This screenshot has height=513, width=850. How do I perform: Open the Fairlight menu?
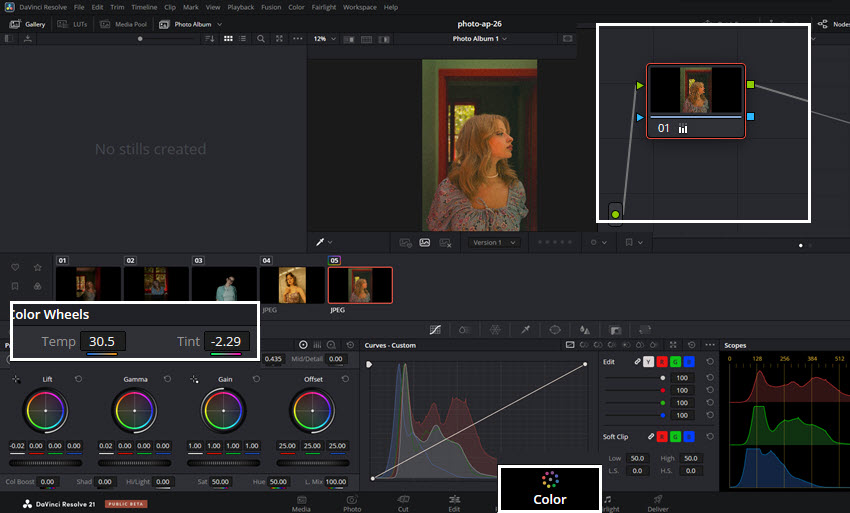click(324, 7)
